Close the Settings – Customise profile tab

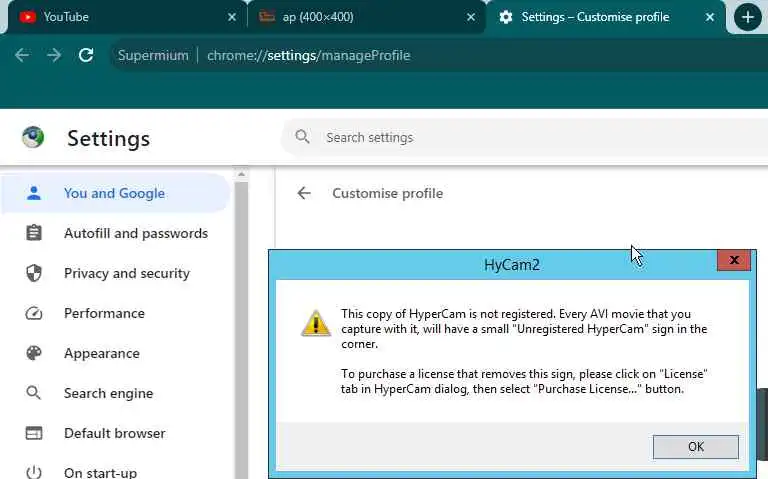(710, 17)
